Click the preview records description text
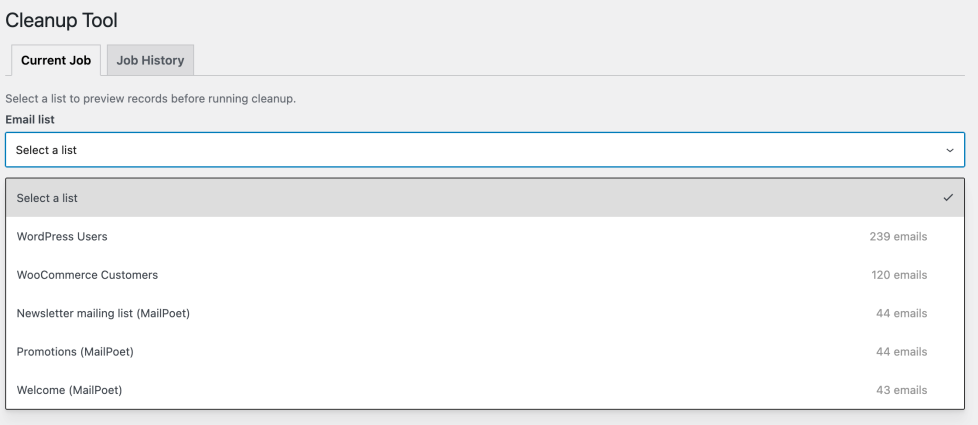The height and width of the screenshot is (425, 978). 150,99
